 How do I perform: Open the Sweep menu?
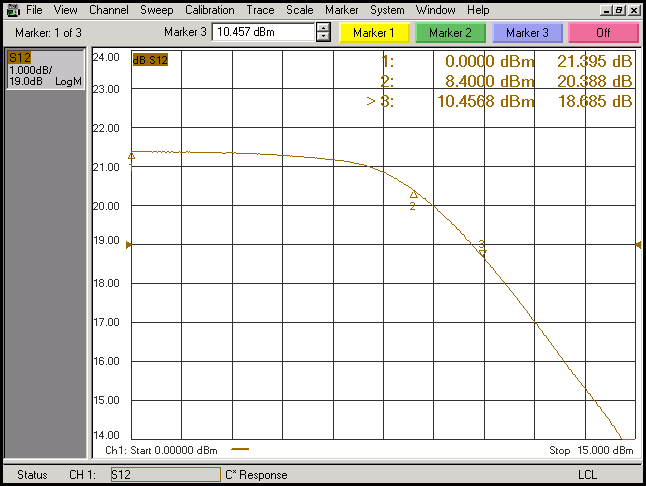click(157, 10)
